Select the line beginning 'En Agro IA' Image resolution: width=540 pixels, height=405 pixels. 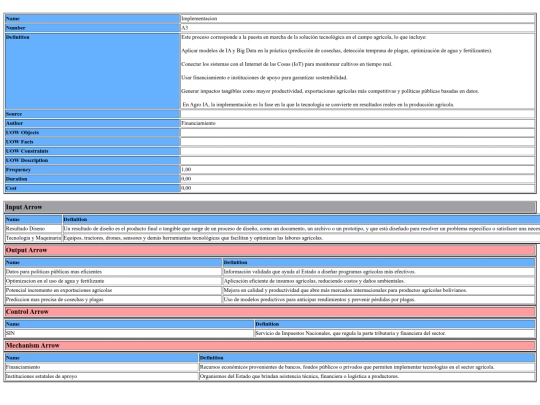[318, 104]
